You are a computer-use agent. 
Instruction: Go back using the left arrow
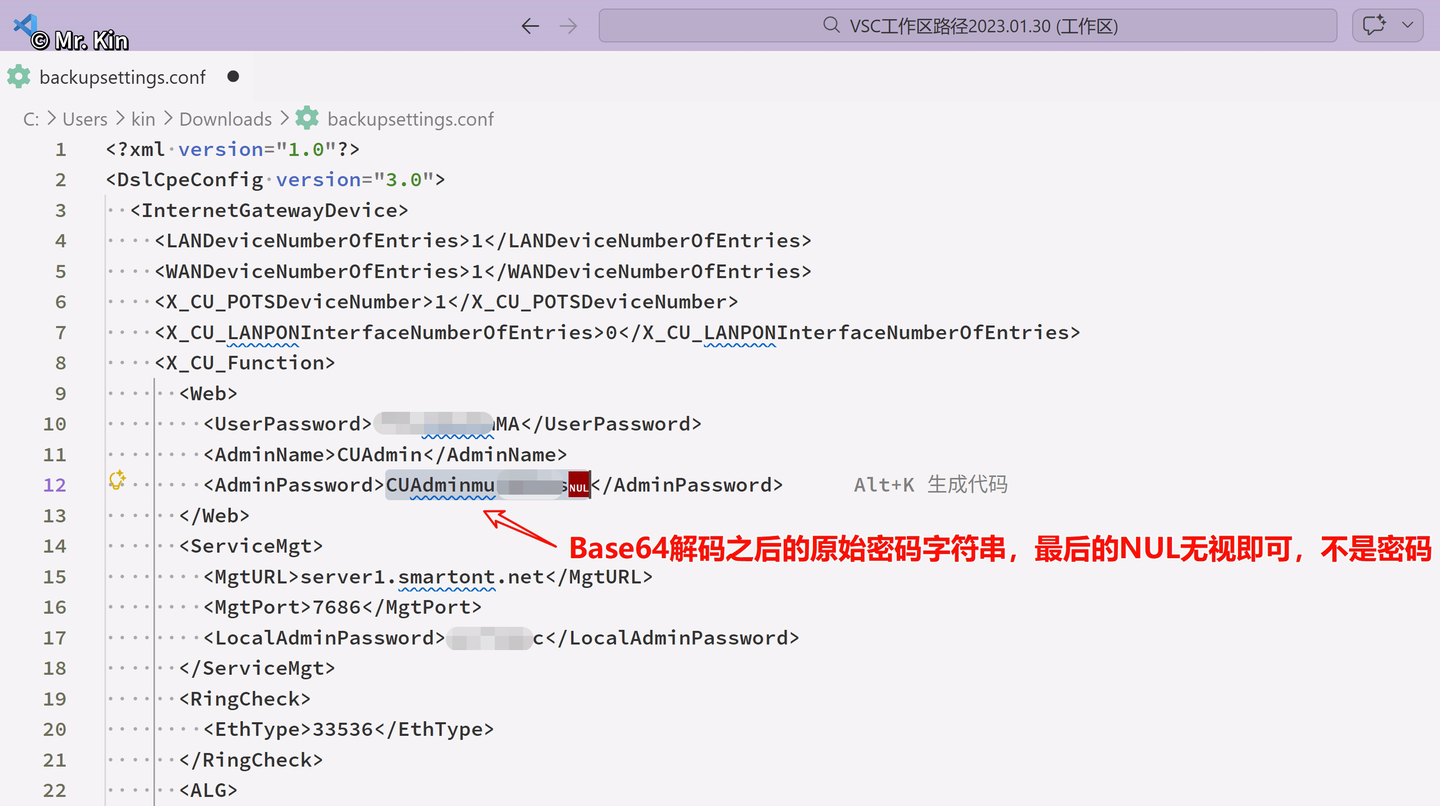pyautogui.click(x=530, y=26)
